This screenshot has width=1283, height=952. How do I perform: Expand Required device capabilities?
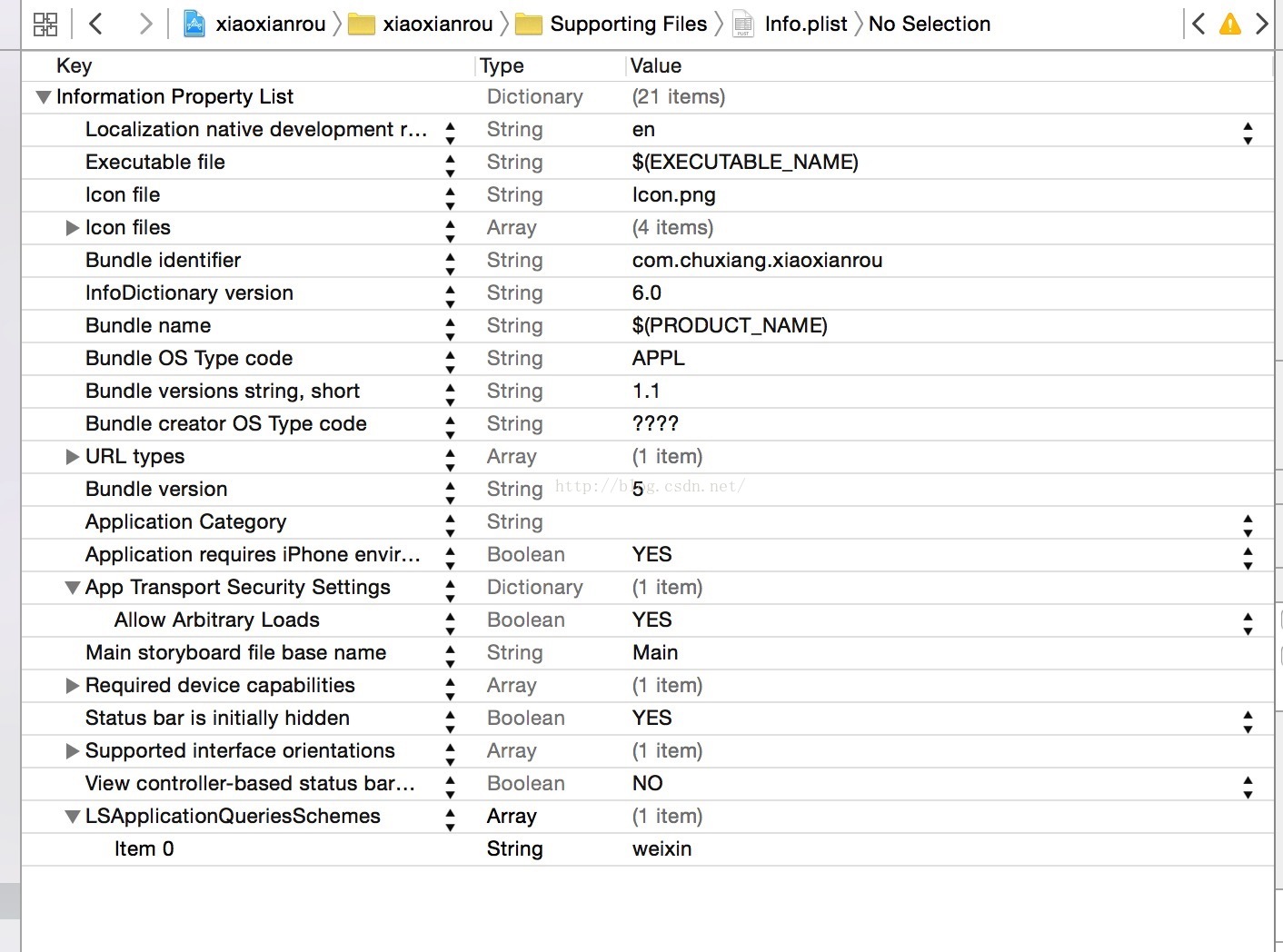(x=73, y=686)
